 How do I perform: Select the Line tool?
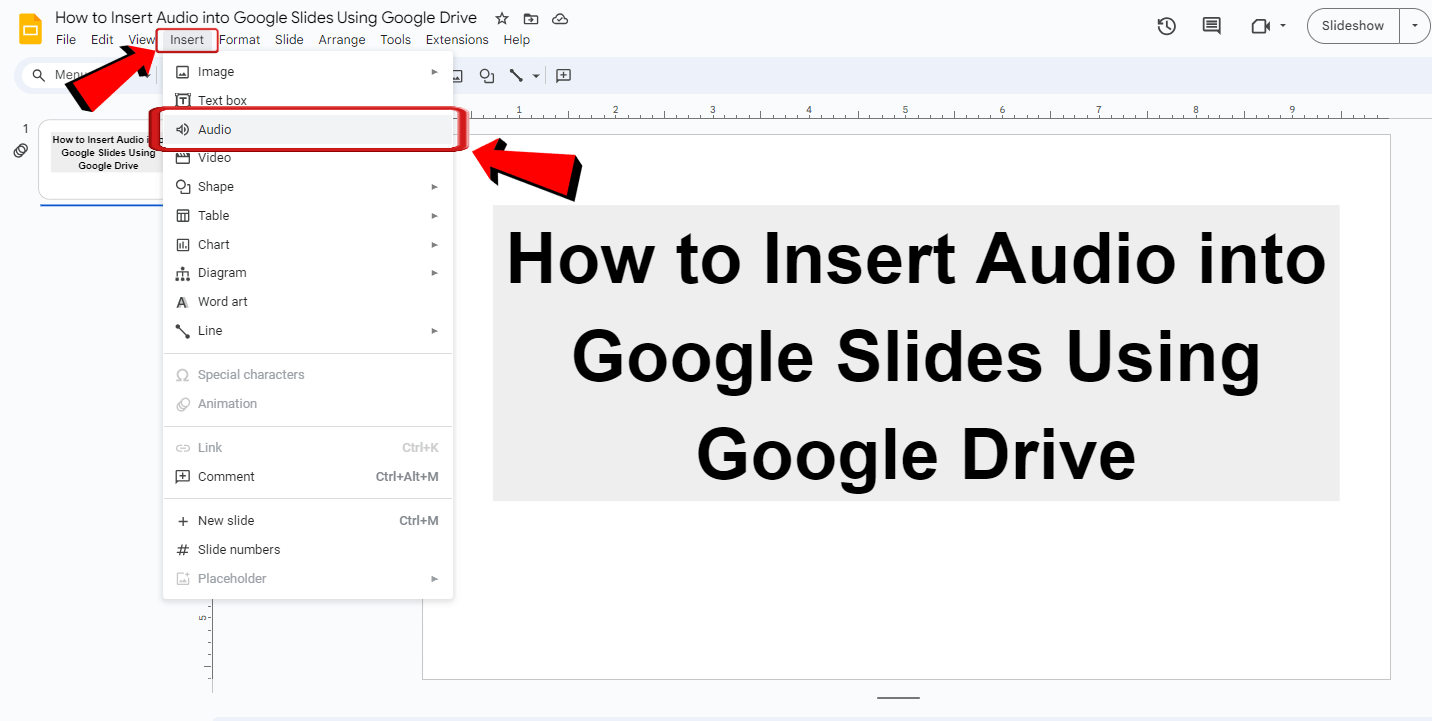point(518,75)
